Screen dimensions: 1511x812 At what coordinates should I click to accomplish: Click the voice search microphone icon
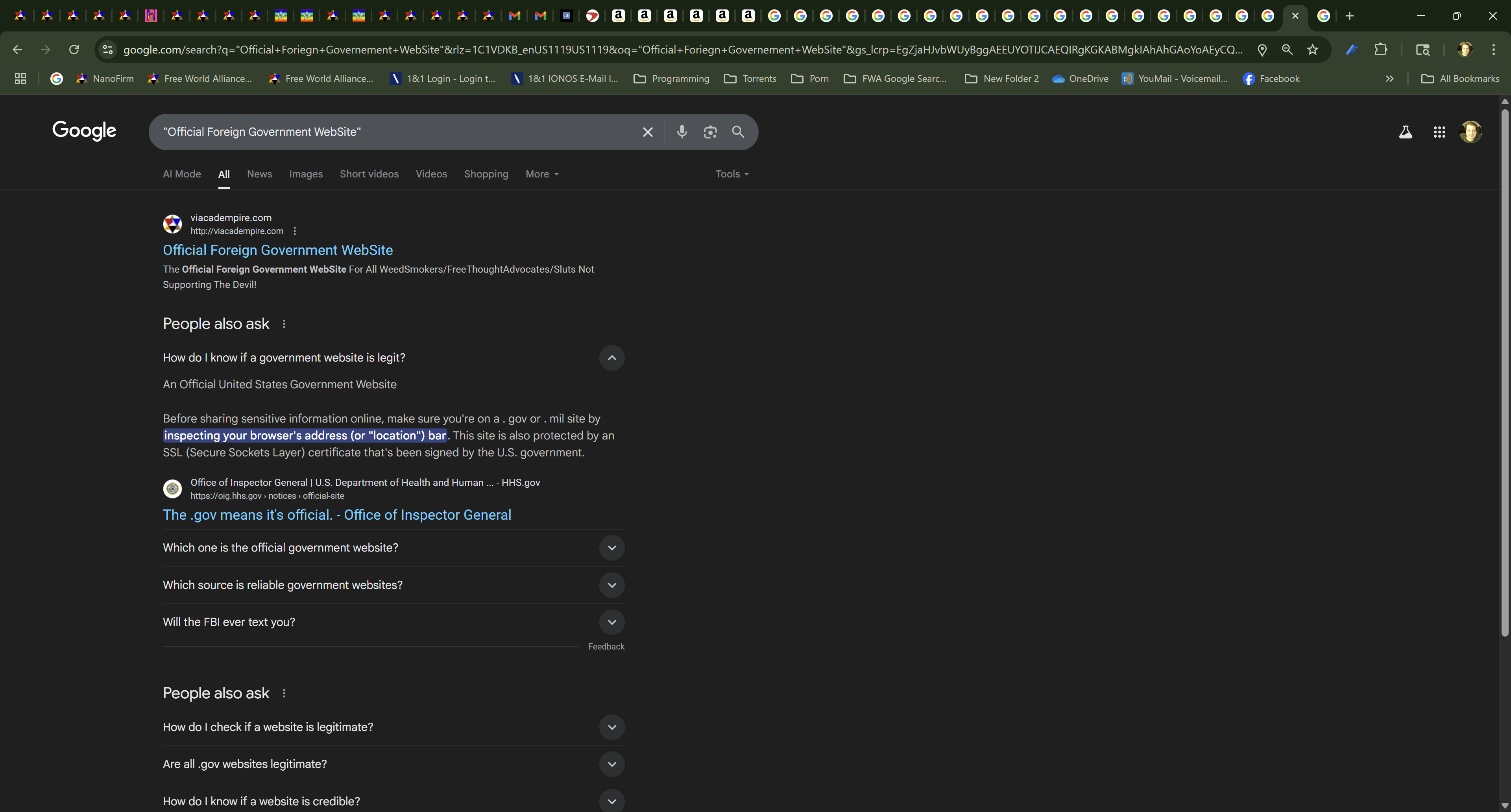coord(682,132)
